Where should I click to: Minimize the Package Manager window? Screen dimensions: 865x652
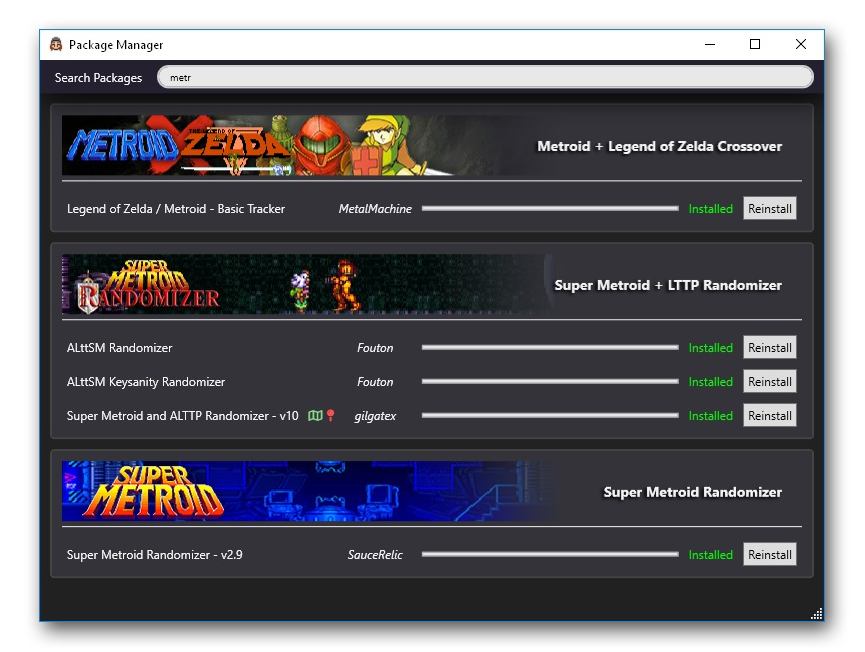[x=710, y=44]
